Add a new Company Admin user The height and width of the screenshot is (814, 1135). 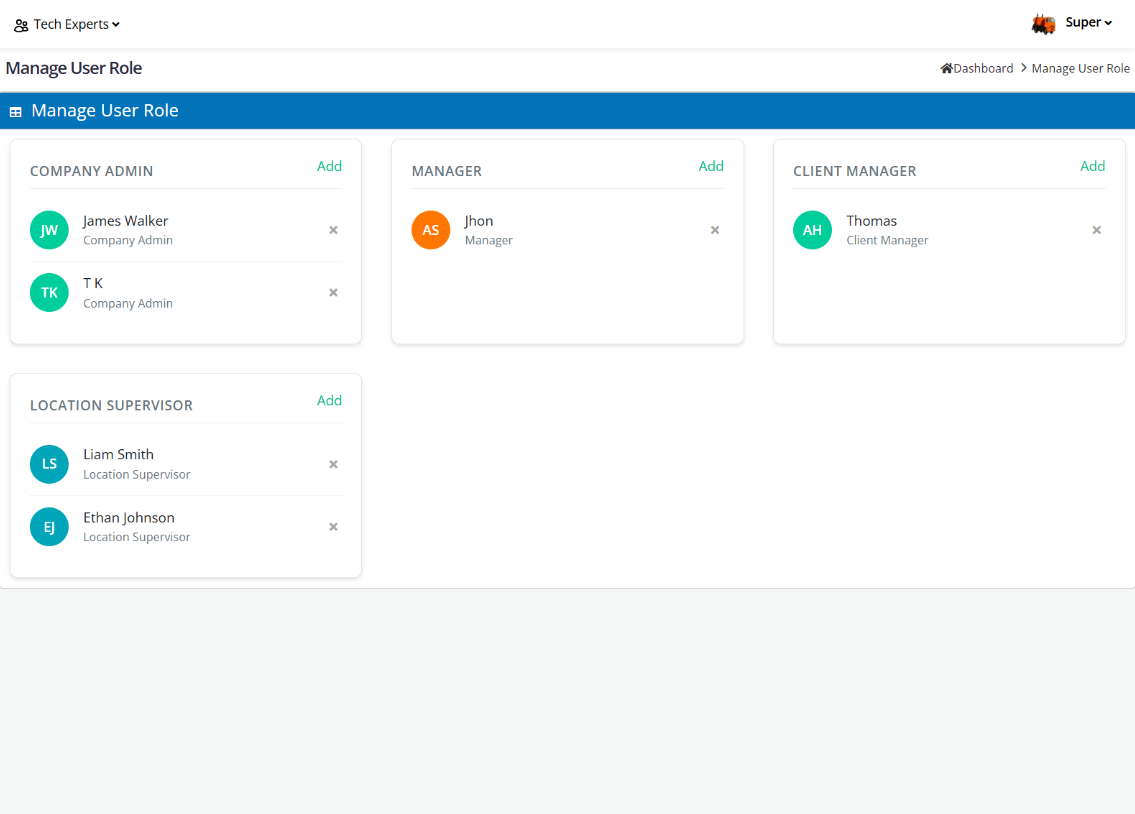click(x=329, y=166)
